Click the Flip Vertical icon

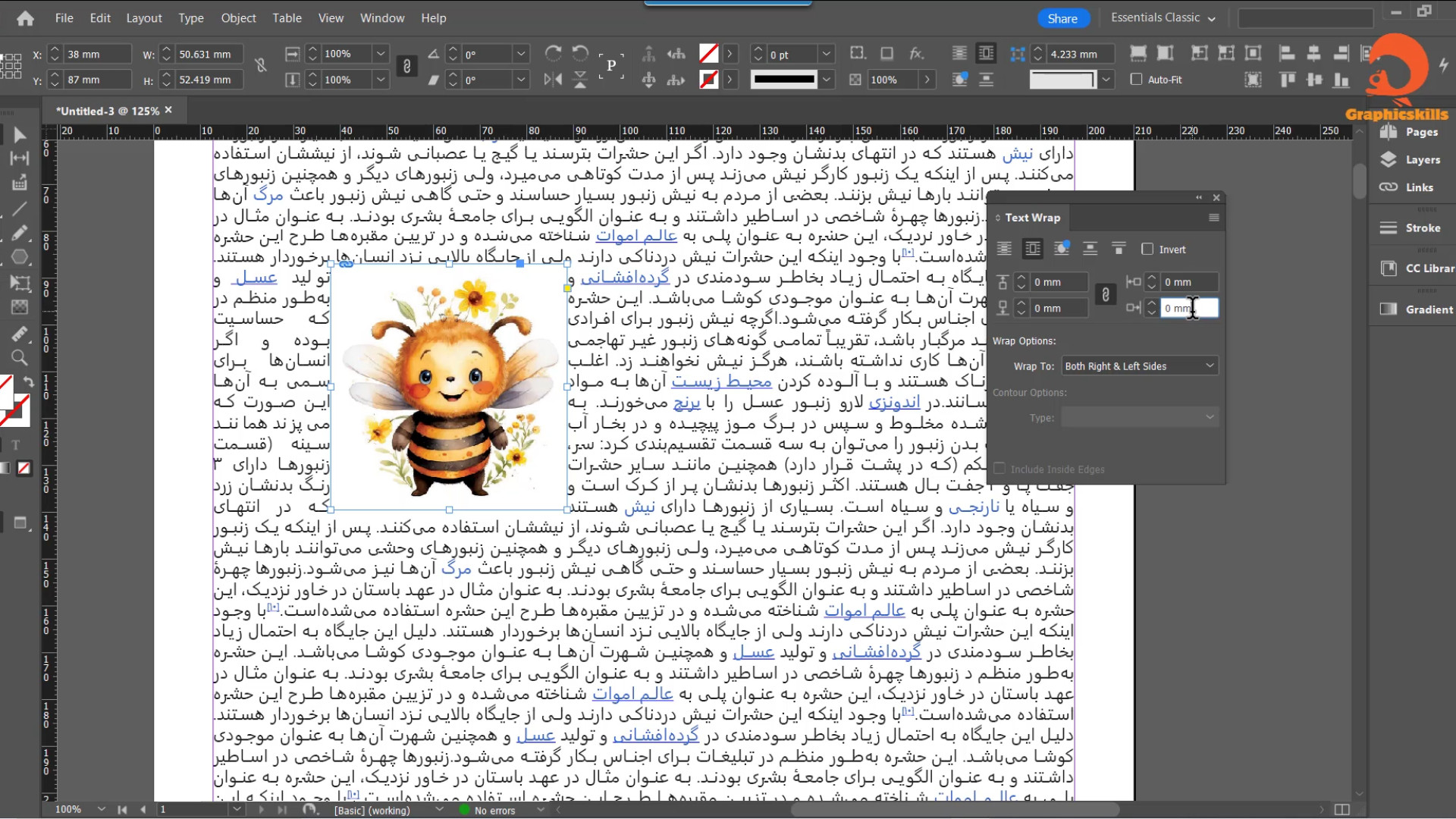(x=581, y=80)
